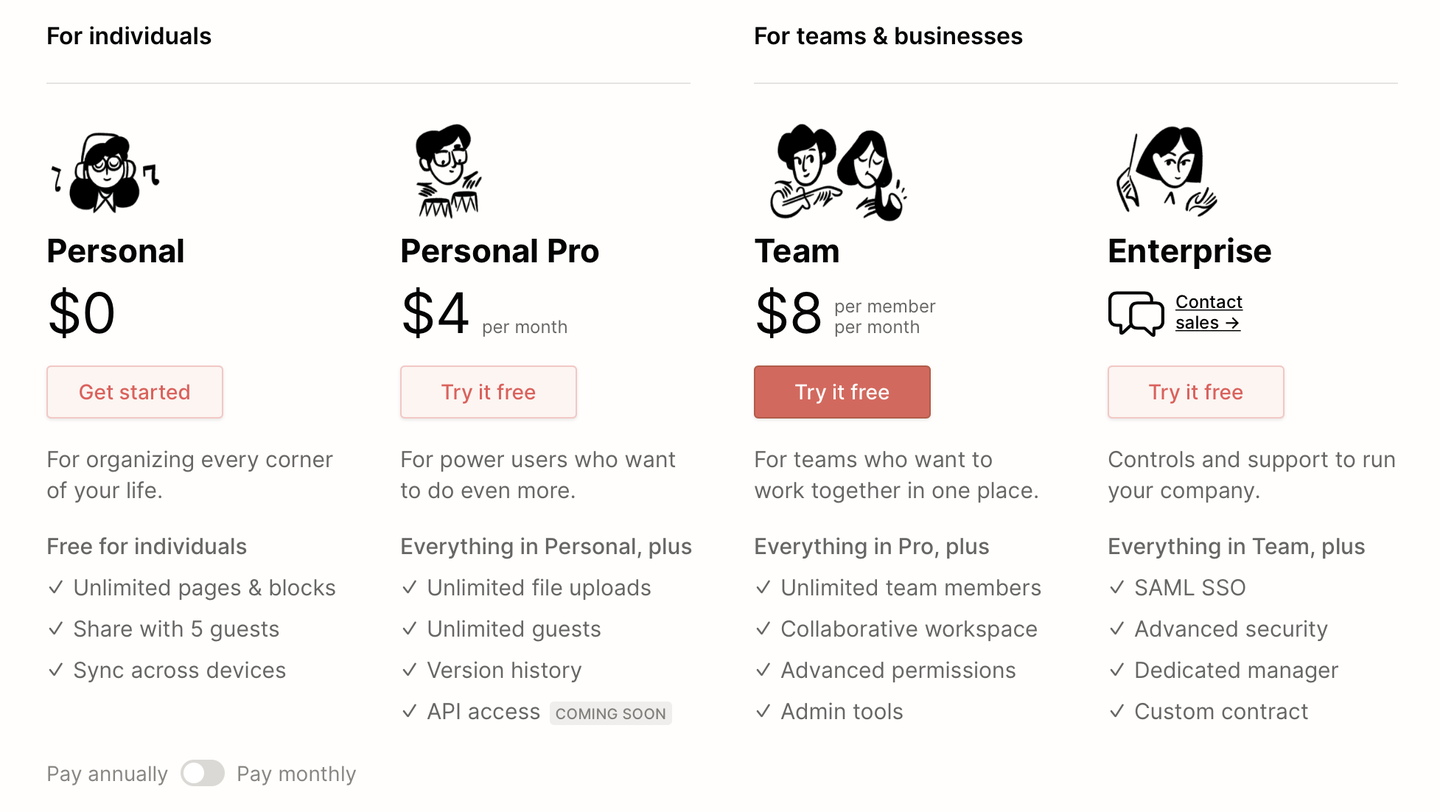This screenshot has width=1440, height=812.
Task: Click the For teams & businesses heading
Action: 888,36
